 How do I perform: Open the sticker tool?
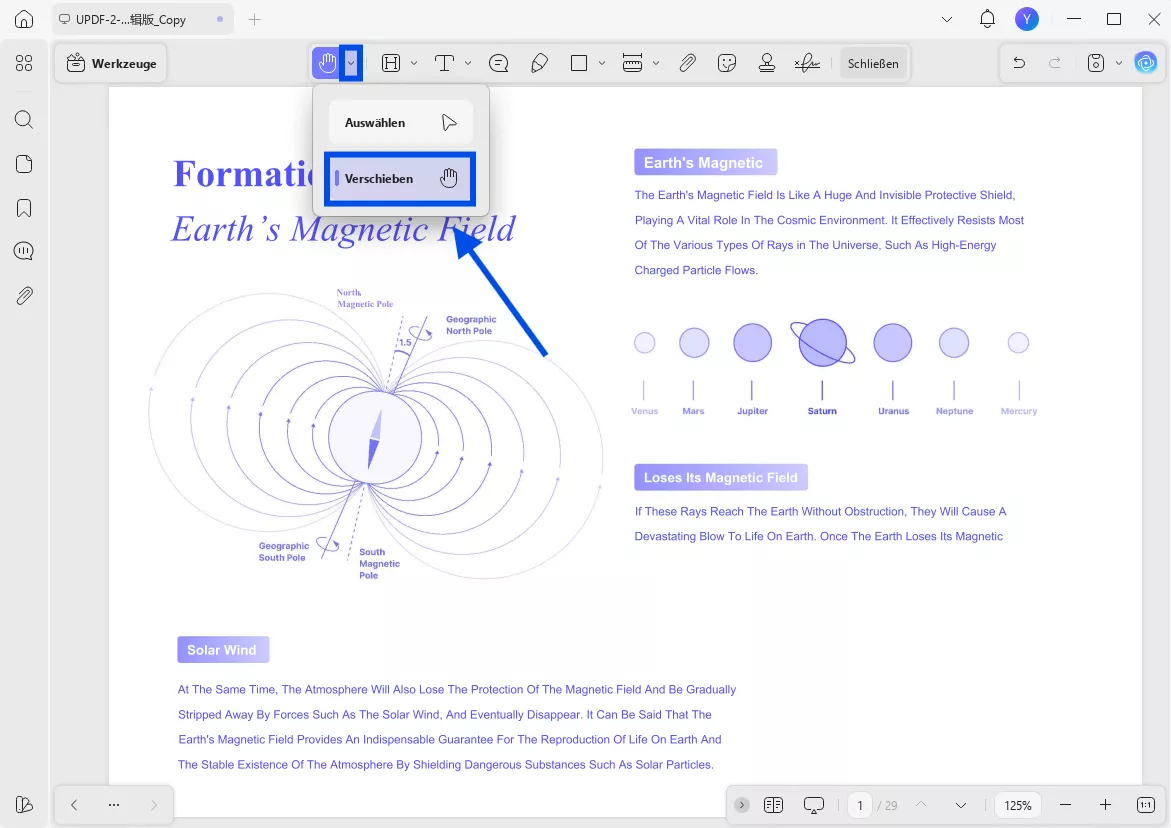point(727,63)
